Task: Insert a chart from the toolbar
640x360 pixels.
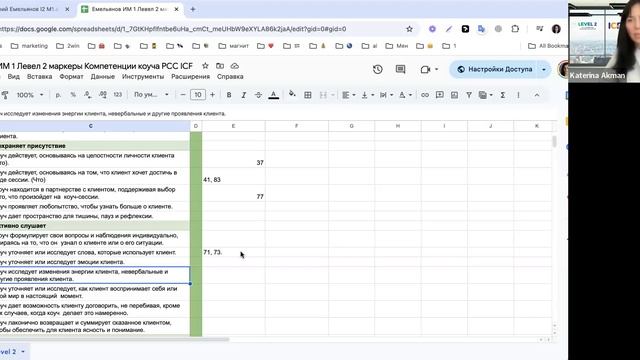Action: (x=454, y=95)
